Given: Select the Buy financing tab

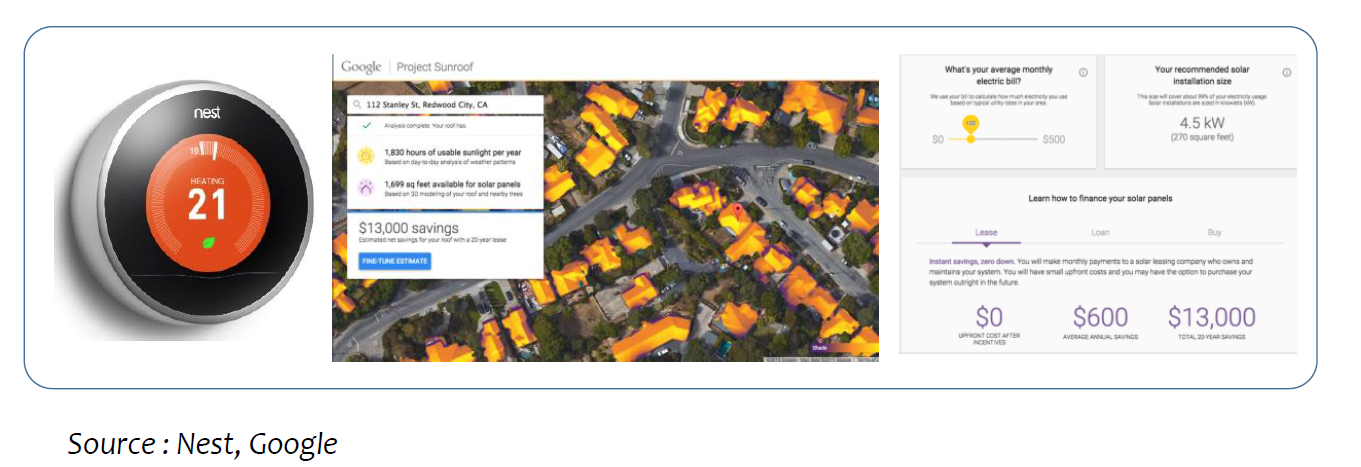Looking at the screenshot, I should tap(1214, 232).
